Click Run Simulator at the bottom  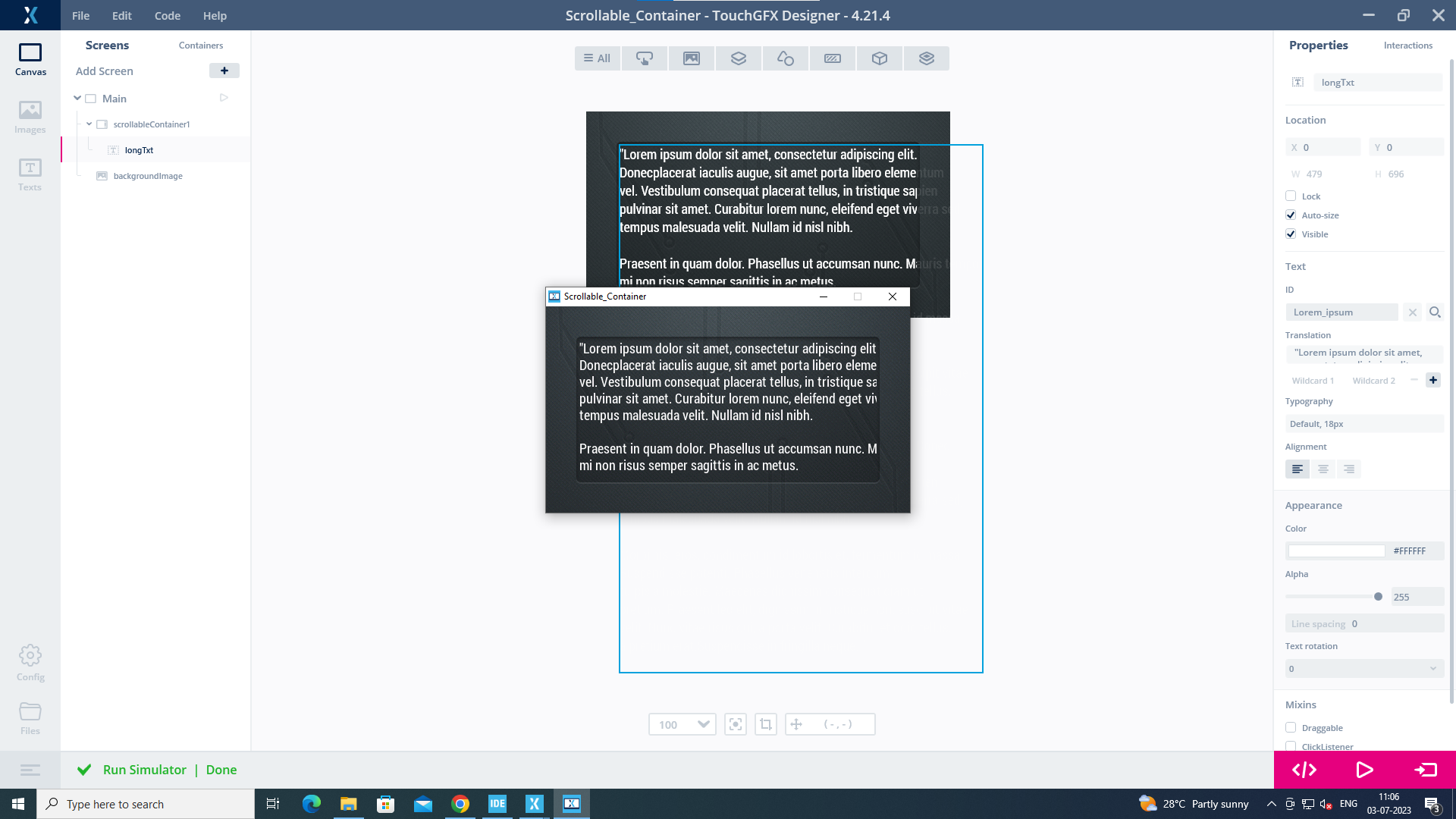pos(145,770)
